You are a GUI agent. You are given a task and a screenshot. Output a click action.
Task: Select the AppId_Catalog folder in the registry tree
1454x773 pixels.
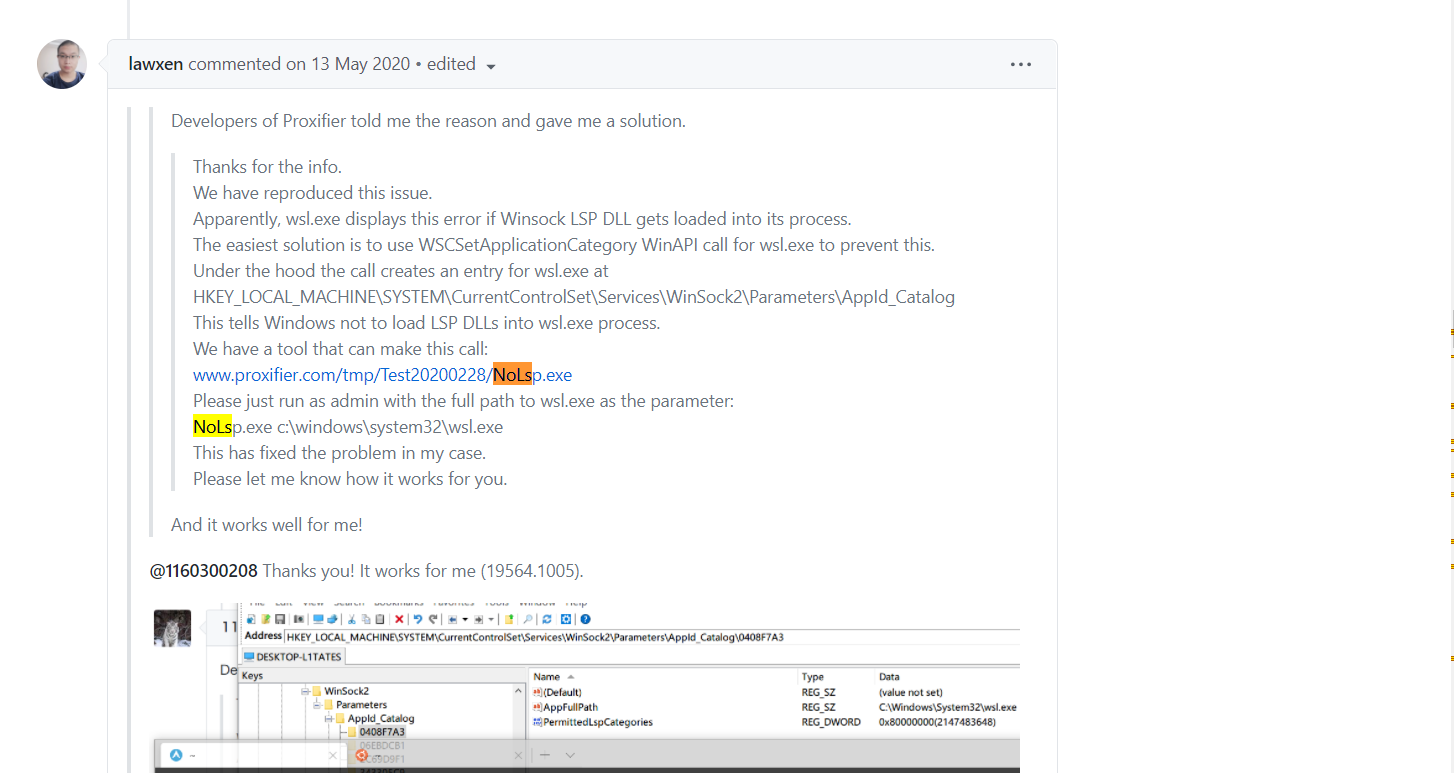pos(374,718)
